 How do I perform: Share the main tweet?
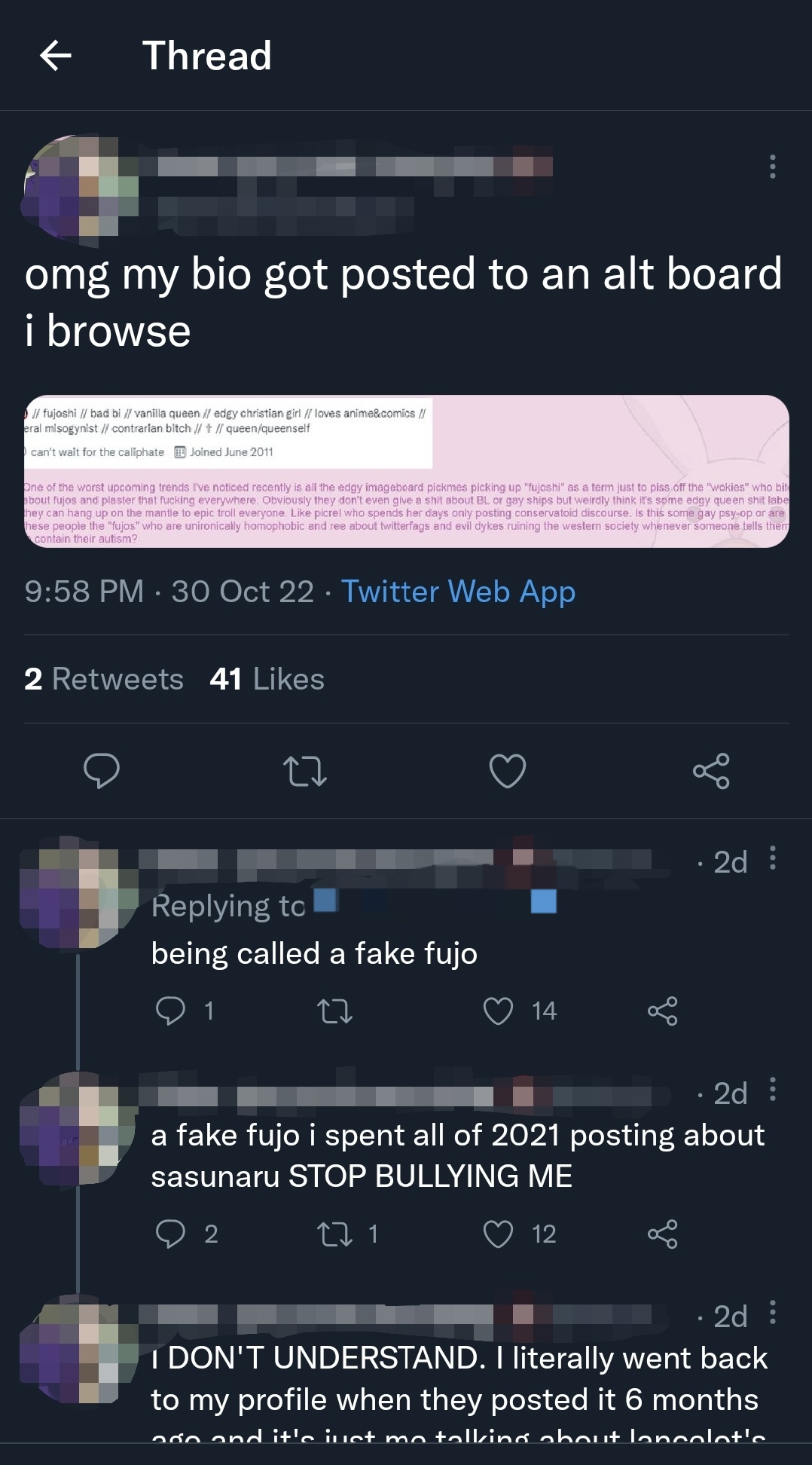click(710, 771)
